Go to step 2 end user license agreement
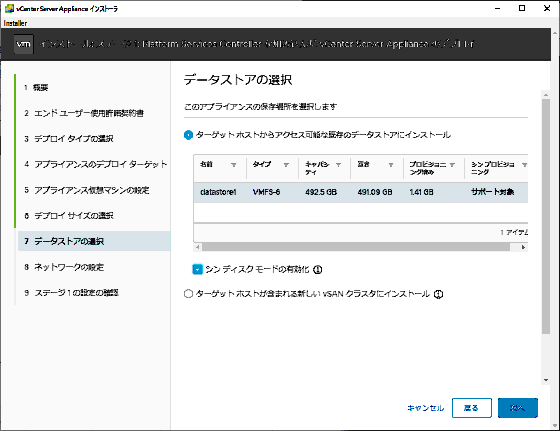This screenshot has width=560, height=431. (84, 113)
